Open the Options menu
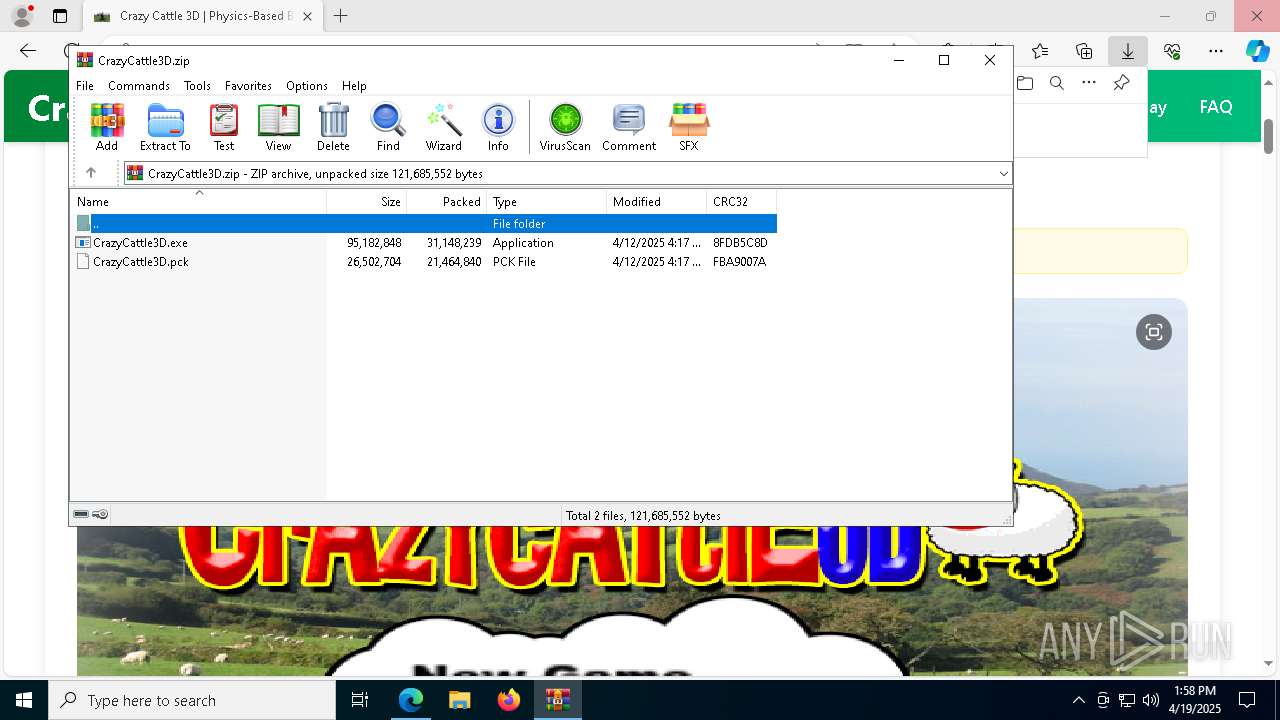This screenshot has height=720, width=1280. click(306, 86)
